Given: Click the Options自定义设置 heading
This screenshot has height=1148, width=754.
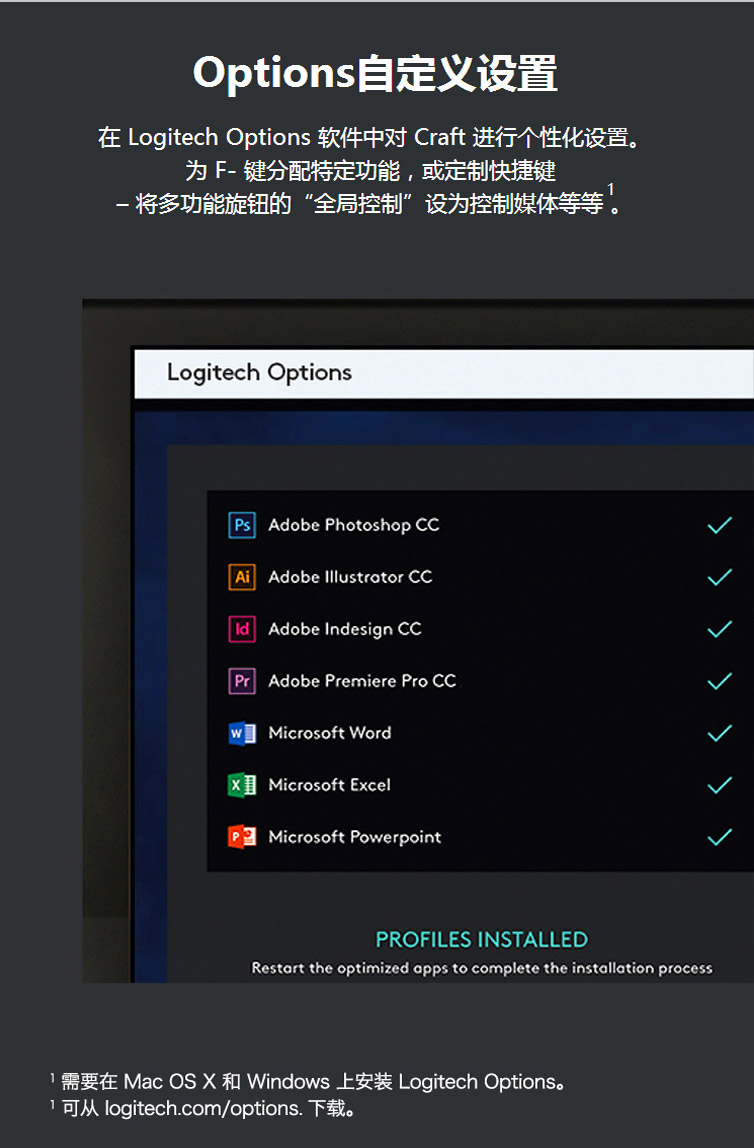Looking at the screenshot, I should [x=376, y=74].
